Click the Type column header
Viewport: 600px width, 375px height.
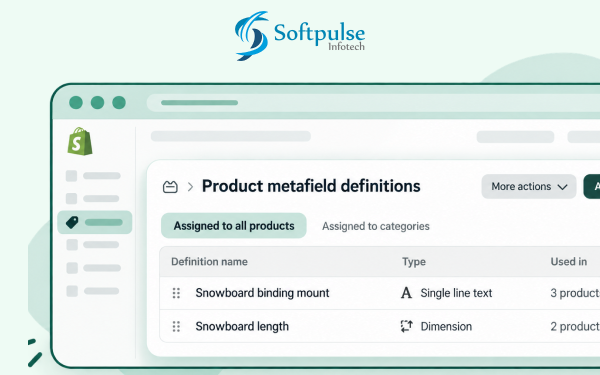(x=414, y=262)
